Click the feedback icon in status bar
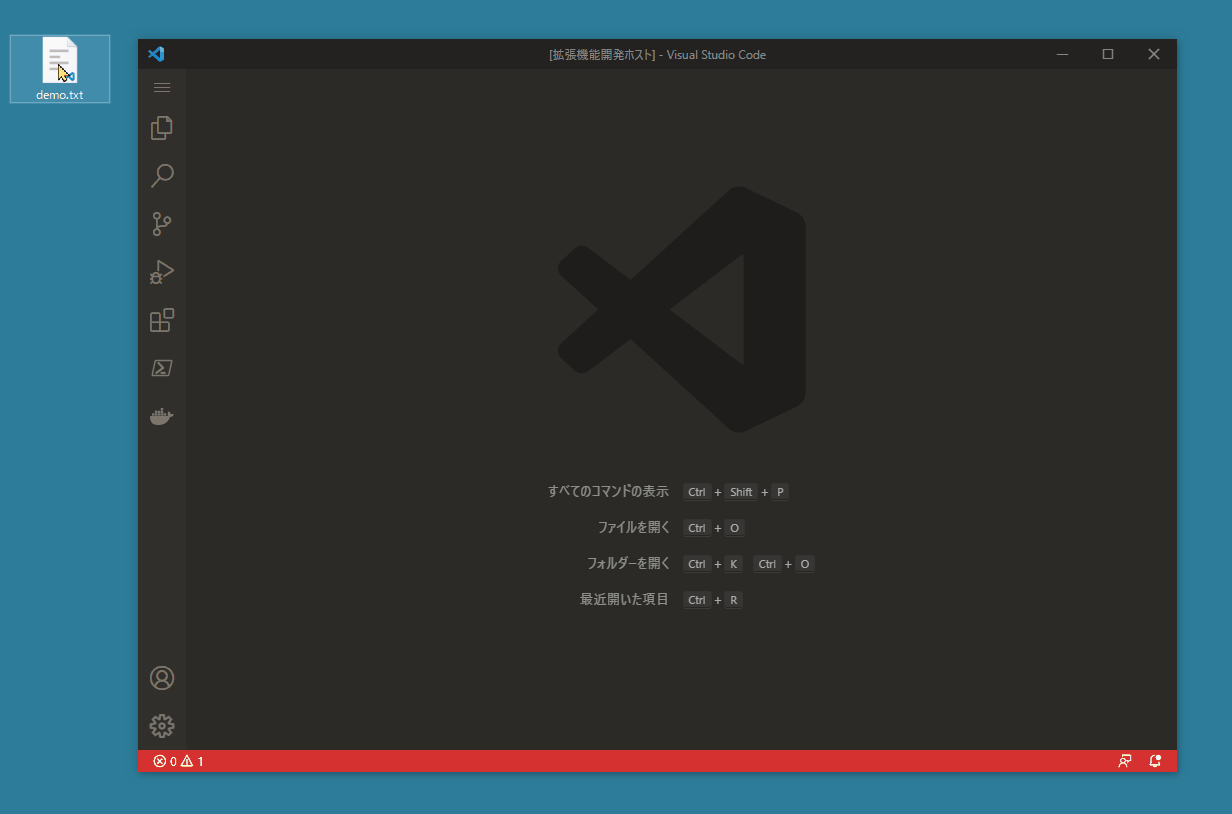The height and width of the screenshot is (814, 1232). pyautogui.click(x=1125, y=761)
